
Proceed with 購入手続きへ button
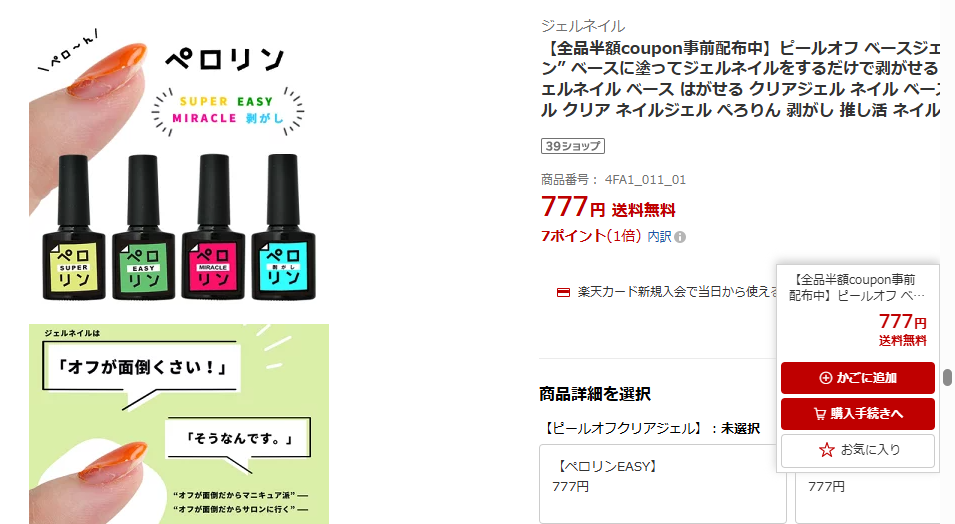(858, 414)
